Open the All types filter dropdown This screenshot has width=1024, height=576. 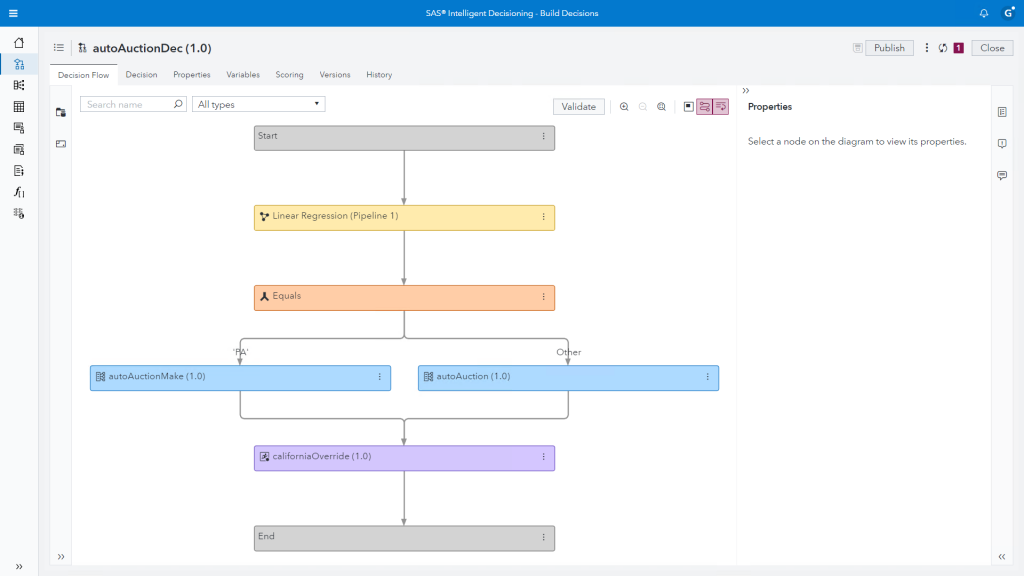pyautogui.click(x=258, y=104)
